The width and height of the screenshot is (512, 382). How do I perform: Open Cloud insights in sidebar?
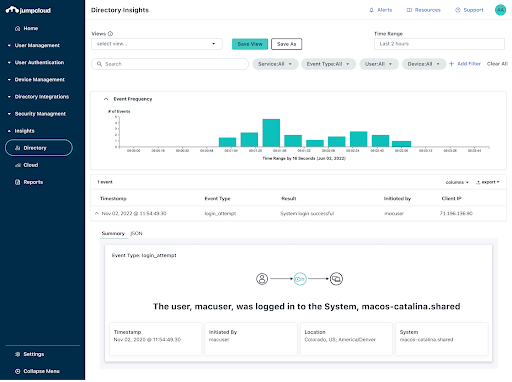pyautogui.click(x=27, y=165)
